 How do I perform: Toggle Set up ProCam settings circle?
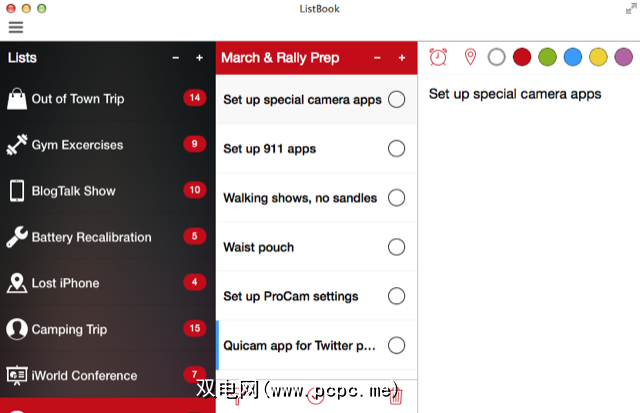click(396, 296)
